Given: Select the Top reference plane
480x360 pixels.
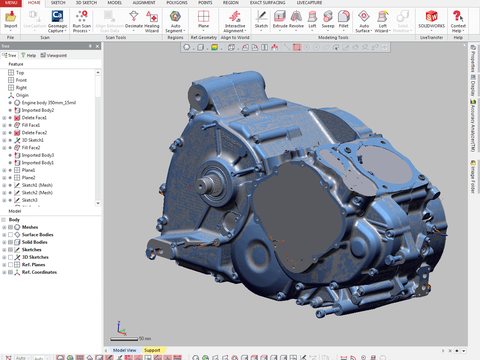Looking at the screenshot, I should point(20,72).
